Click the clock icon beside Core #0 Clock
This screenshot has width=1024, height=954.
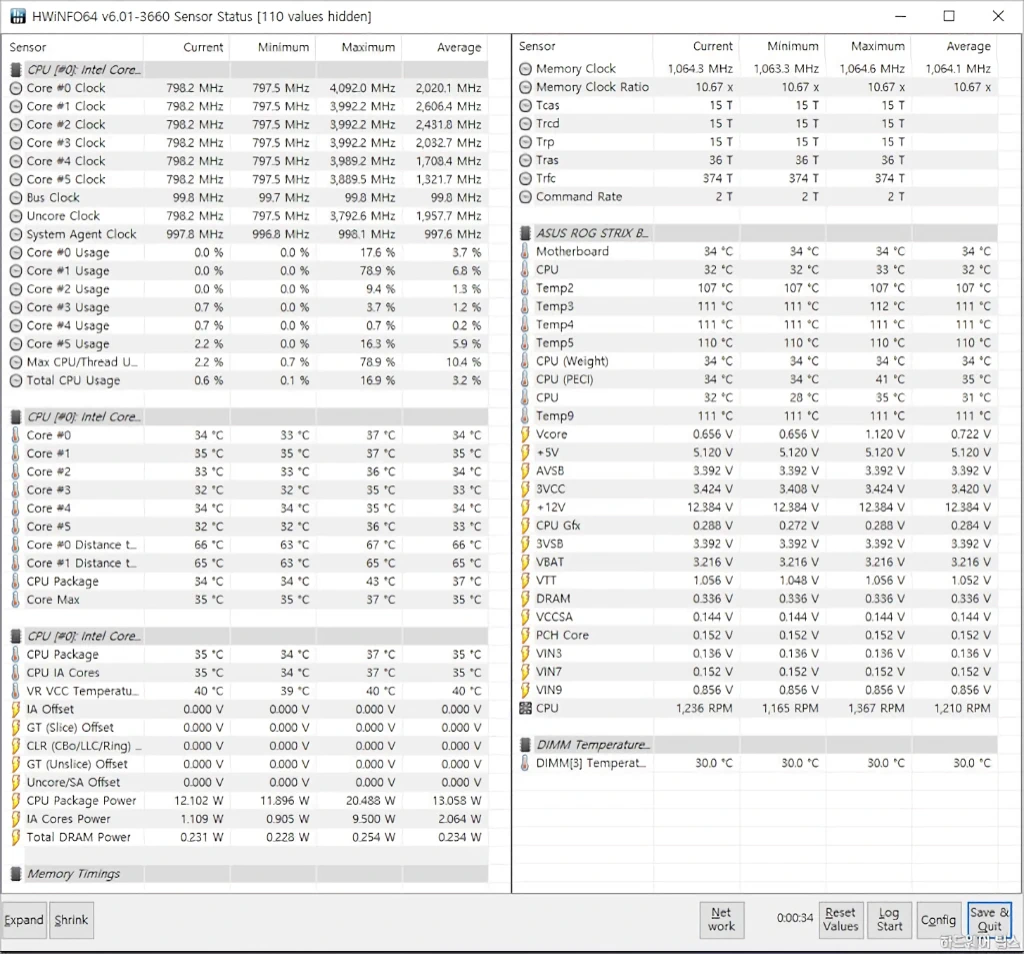16,88
